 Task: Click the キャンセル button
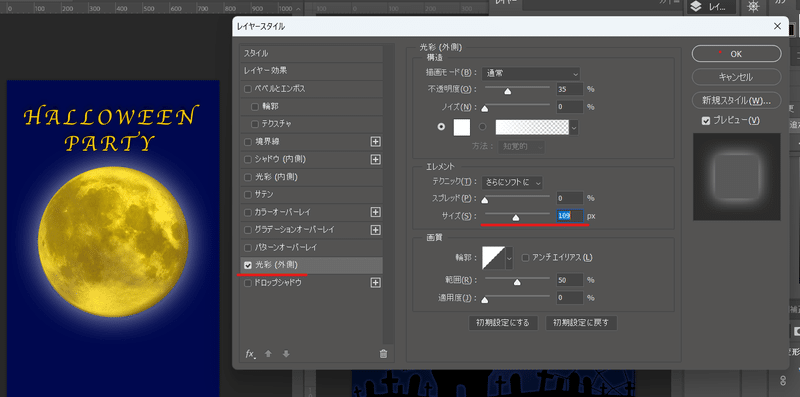736,77
